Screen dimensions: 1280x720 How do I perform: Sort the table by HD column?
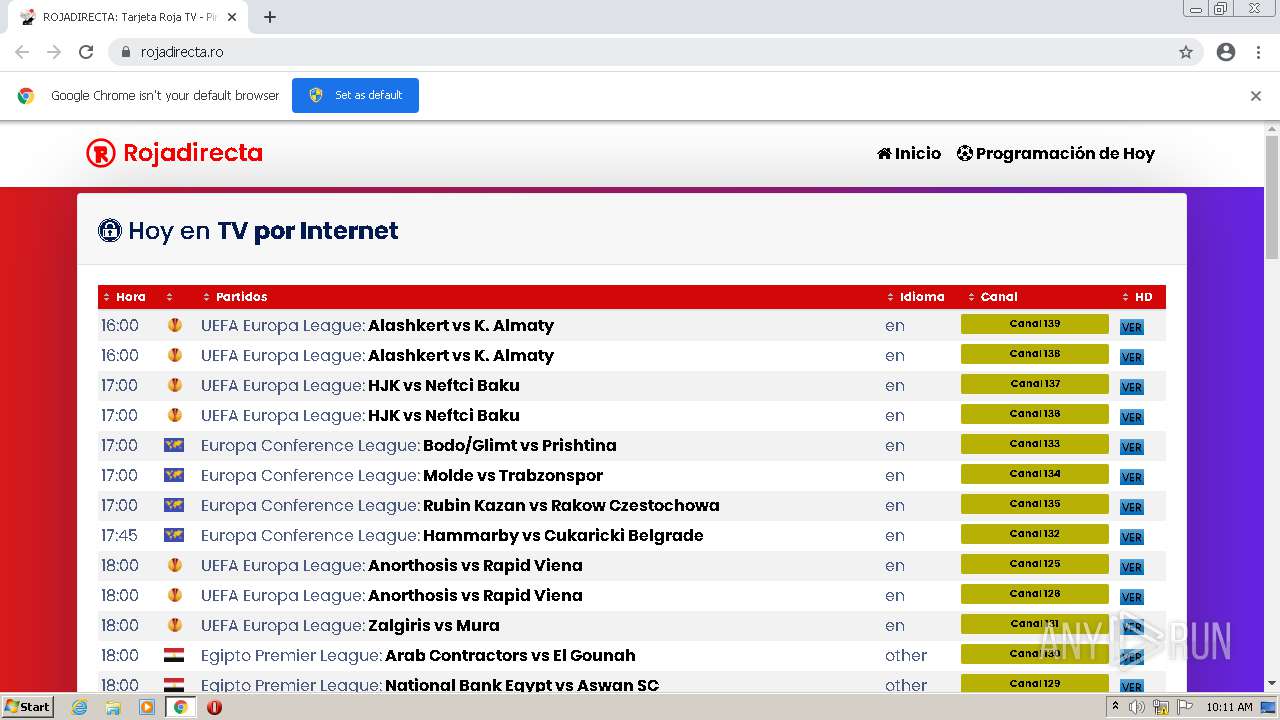click(x=1138, y=297)
